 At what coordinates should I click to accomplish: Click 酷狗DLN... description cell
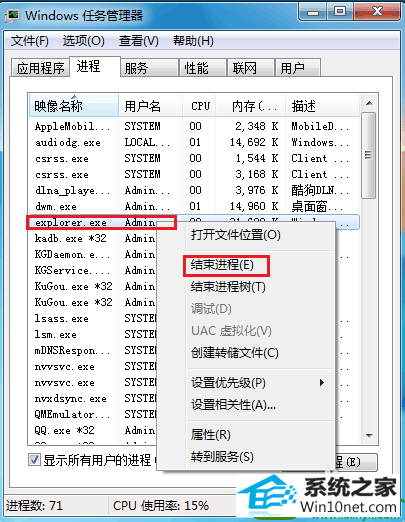[320, 190]
